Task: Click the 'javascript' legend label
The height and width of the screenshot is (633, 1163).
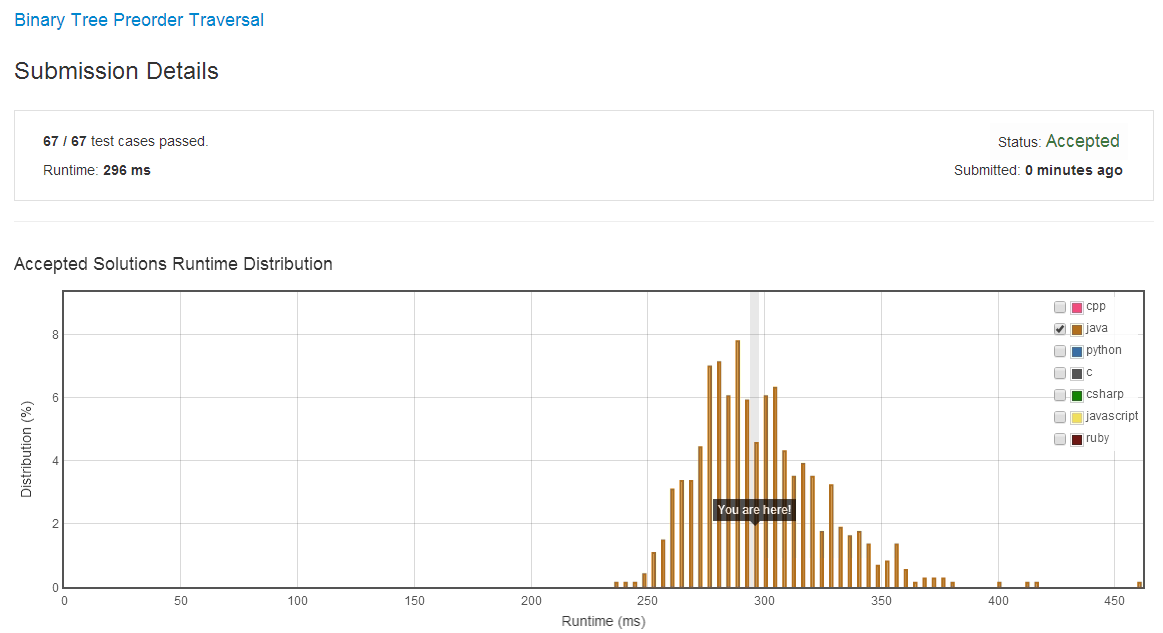Action: tap(1112, 416)
